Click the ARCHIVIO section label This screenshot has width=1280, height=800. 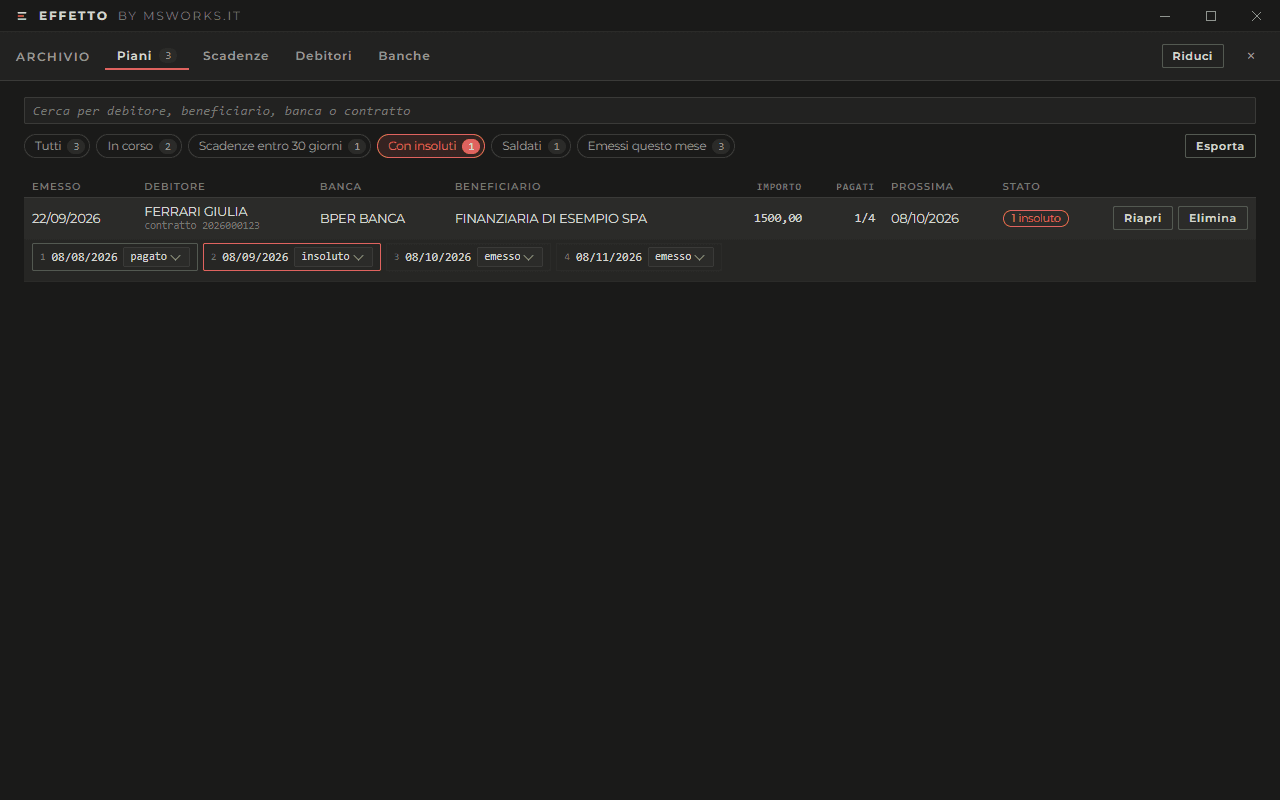(x=53, y=57)
